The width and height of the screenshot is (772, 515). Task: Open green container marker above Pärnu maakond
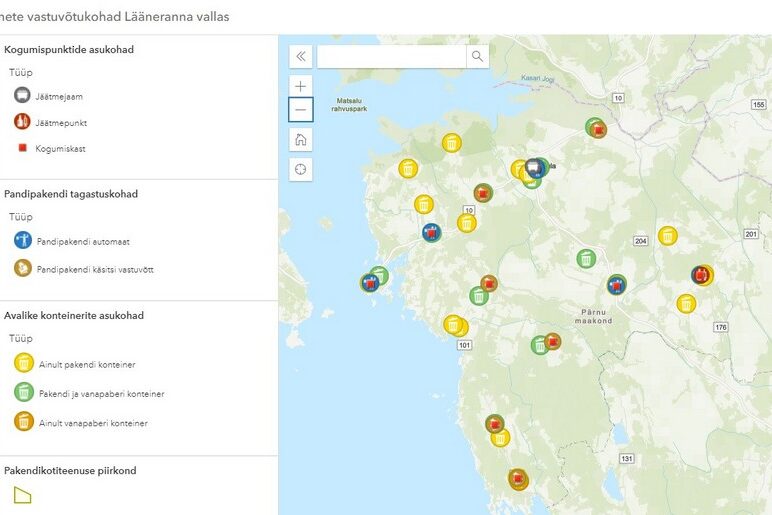pos(586,259)
